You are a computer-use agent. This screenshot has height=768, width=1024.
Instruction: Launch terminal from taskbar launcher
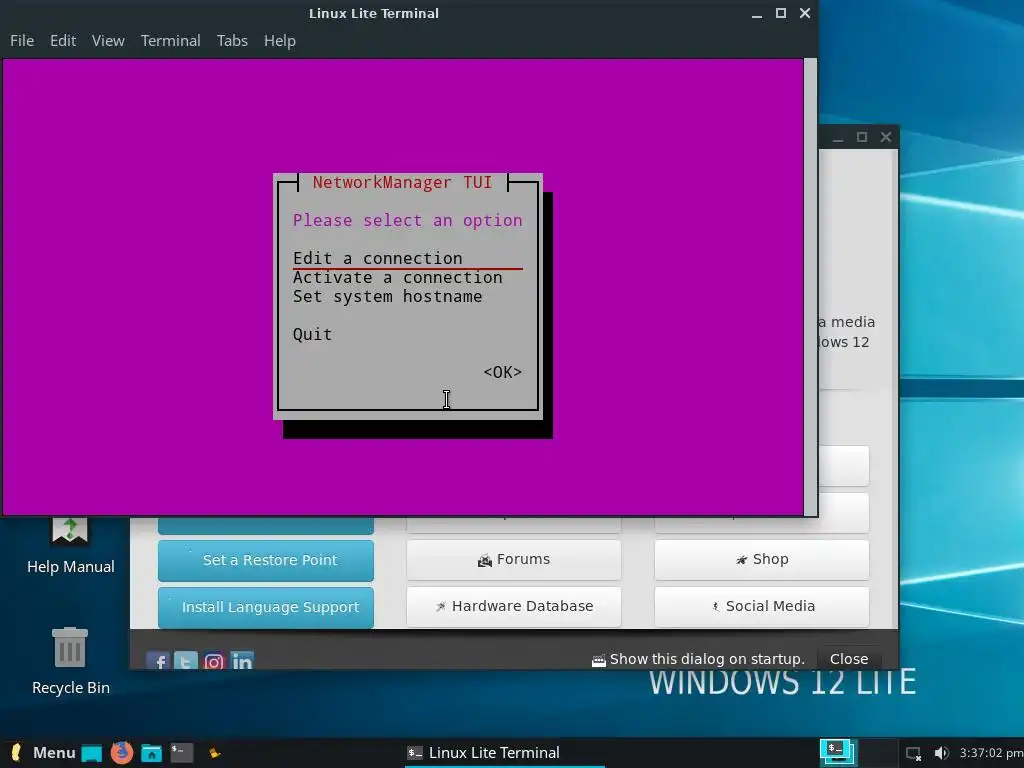tap(182, 753)
